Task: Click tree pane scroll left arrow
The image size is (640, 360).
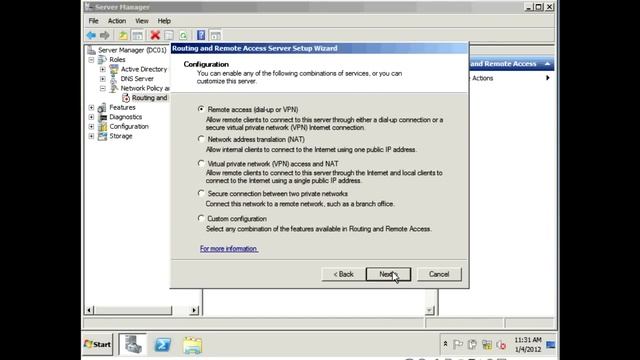Action: click(x=89, y=310)
